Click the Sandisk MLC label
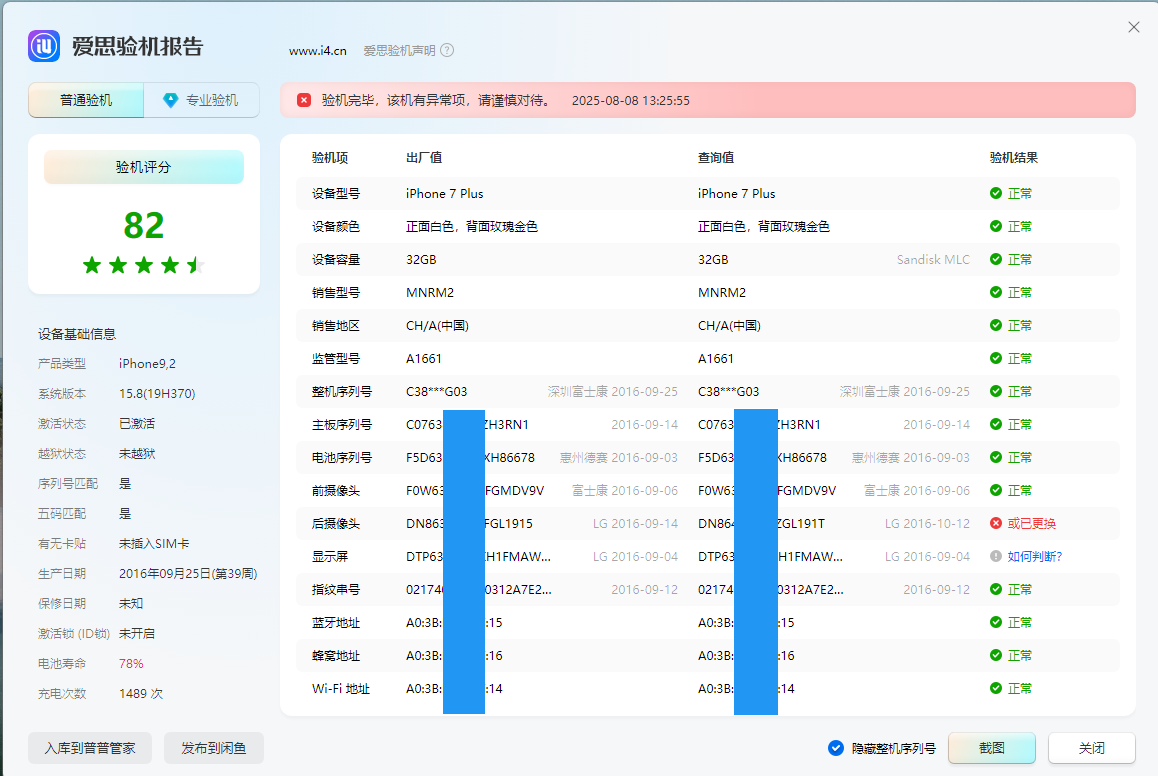Image resolution: width=1158 pixels, height=776 pixels. [933, 259]
